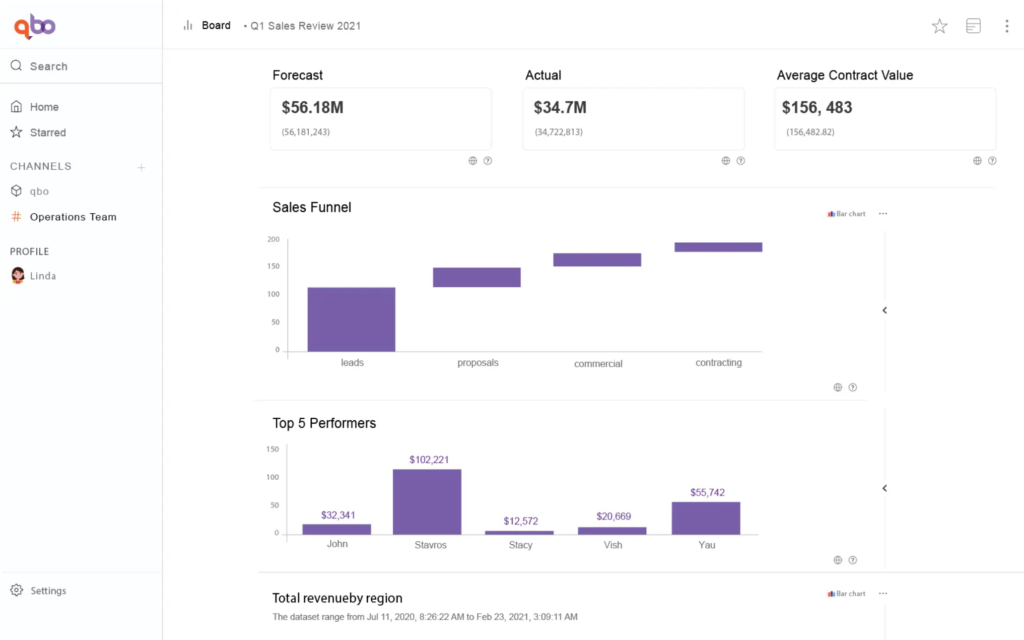Add a new channel with plus icon
The width and height of the screenshot is (1024, 640).
[141, 167]
